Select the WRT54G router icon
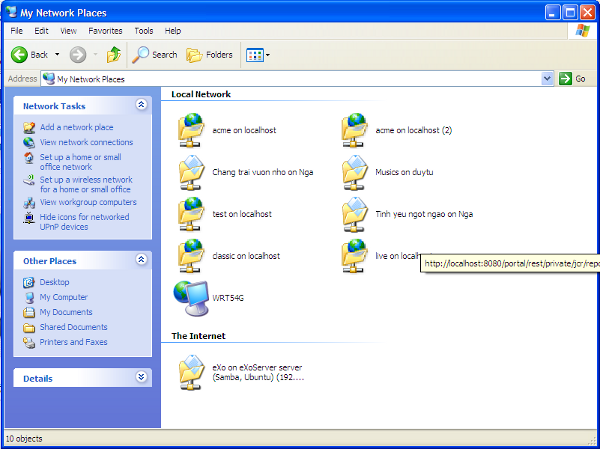The image size is (600, 449). [x=189, y=298]
